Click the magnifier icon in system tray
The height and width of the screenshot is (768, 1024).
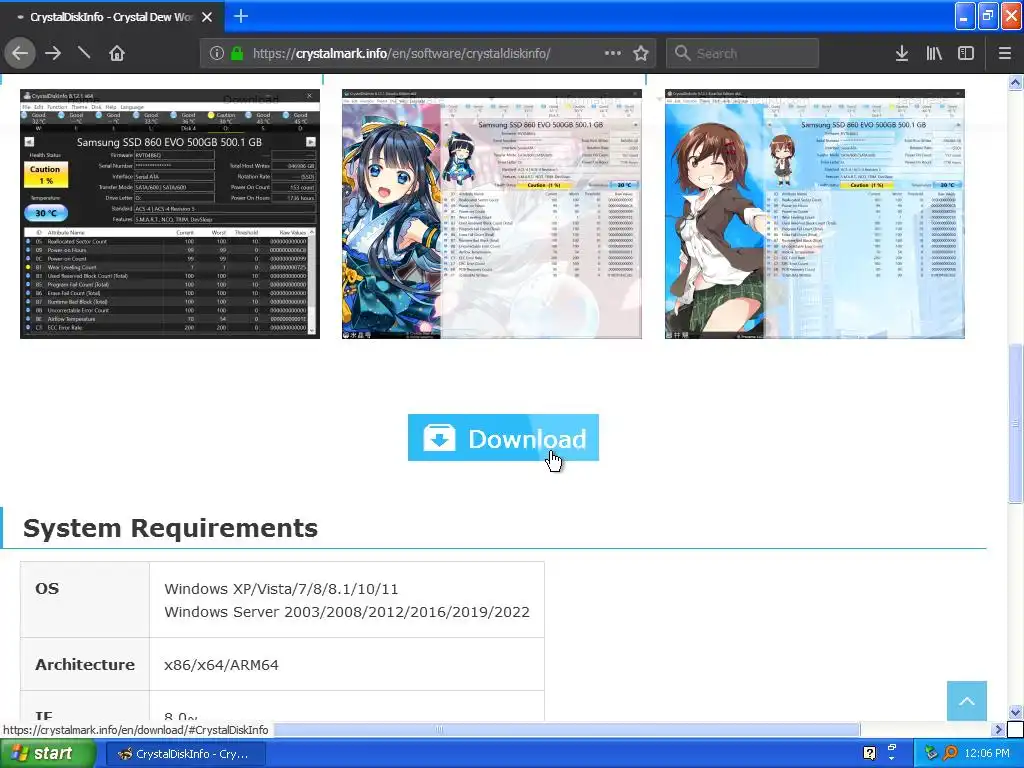(951, 754)
